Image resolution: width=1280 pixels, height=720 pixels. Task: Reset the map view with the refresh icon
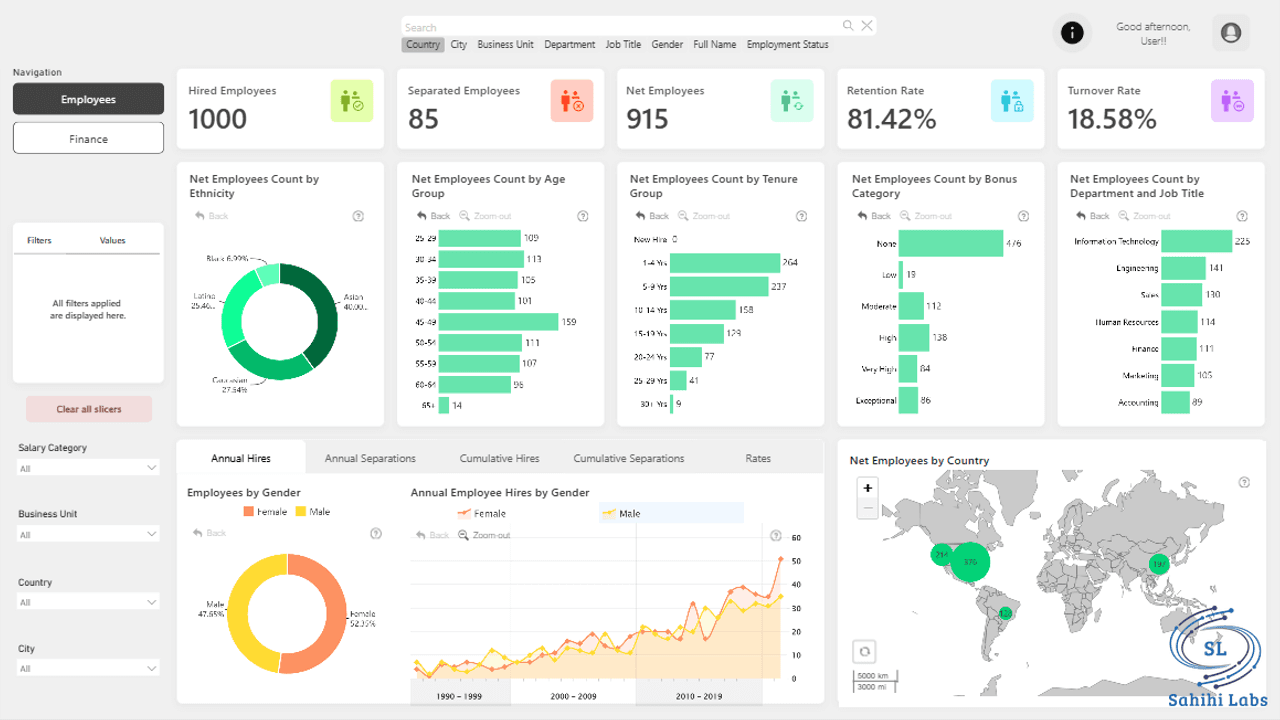click(865, 651)
